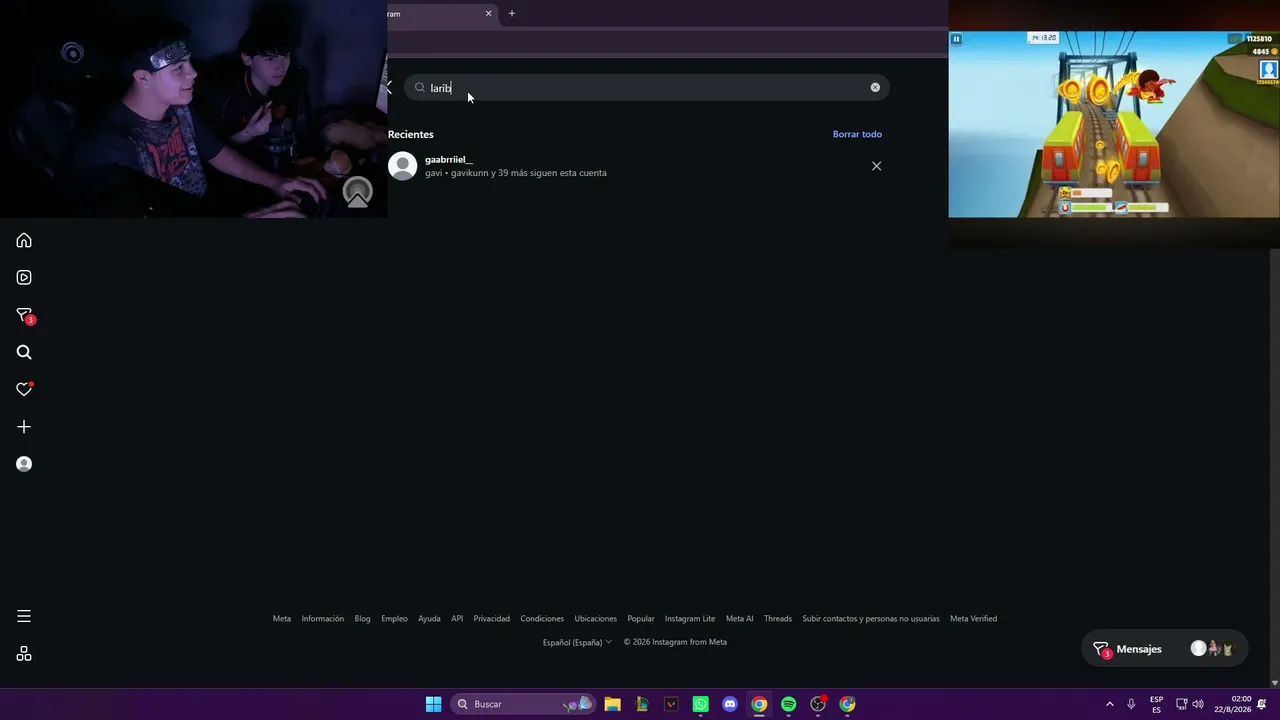Open notifications heart icon
Image resolution: width=1280 pixels, height=720 pixels.
(x=24, y=389)
